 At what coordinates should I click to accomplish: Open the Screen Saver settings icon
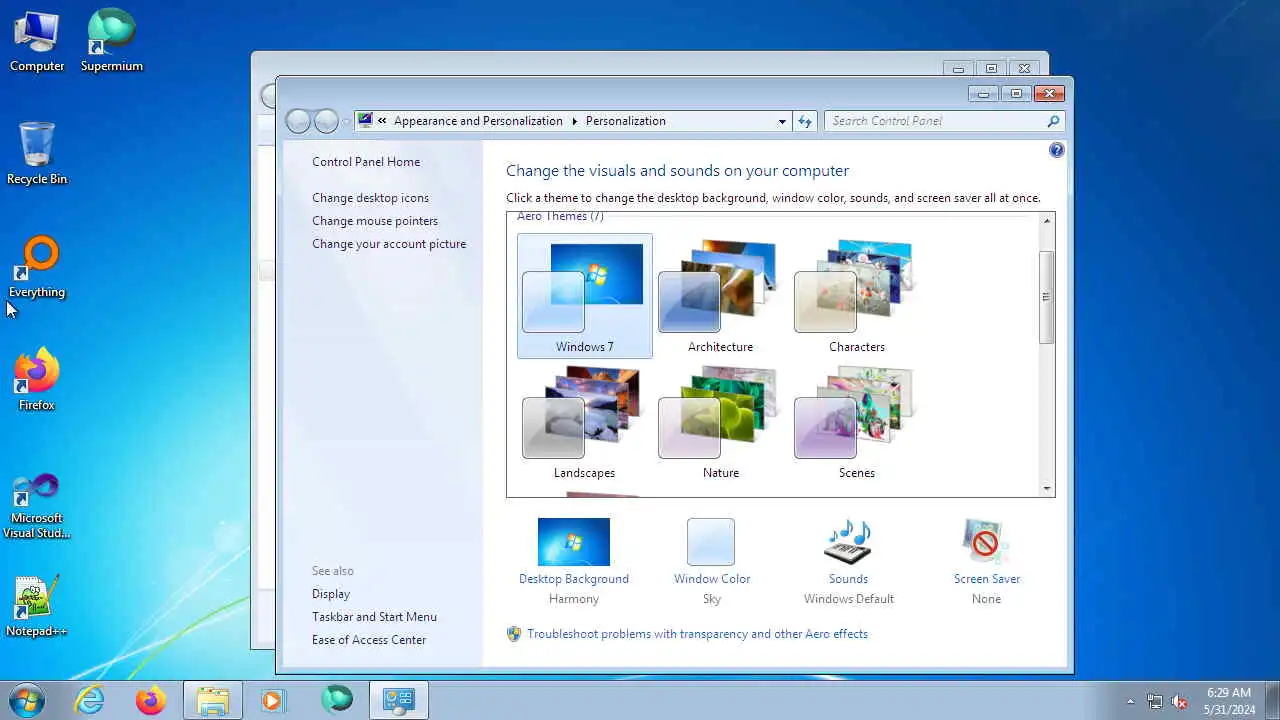click(986, 542)
